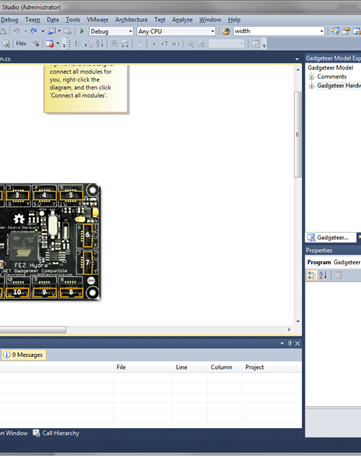
Task: Click Property Pages icon in Properties panel
Action: point(338,275)
